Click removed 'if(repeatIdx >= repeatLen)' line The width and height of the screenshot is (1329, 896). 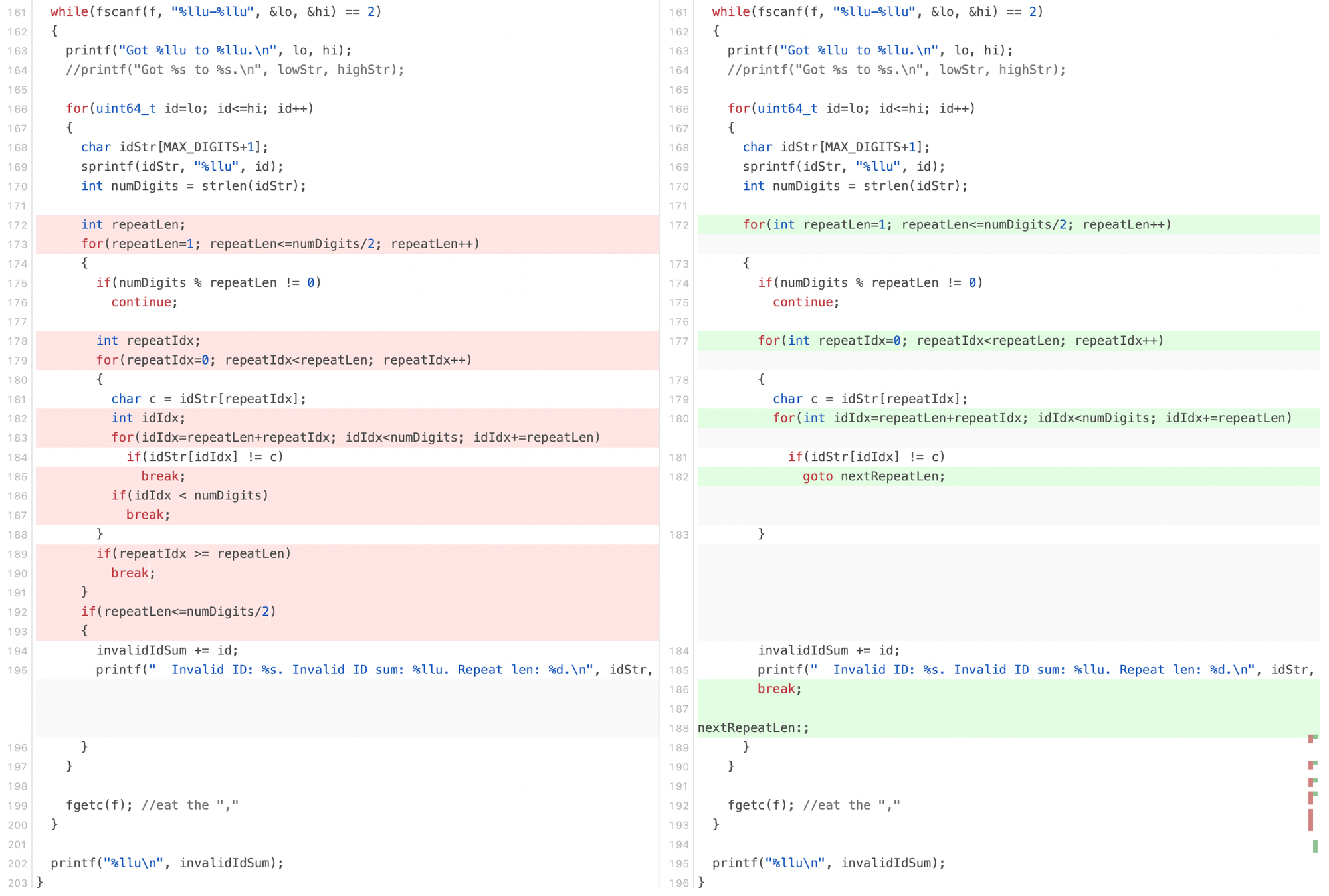[x=193, y=554]
